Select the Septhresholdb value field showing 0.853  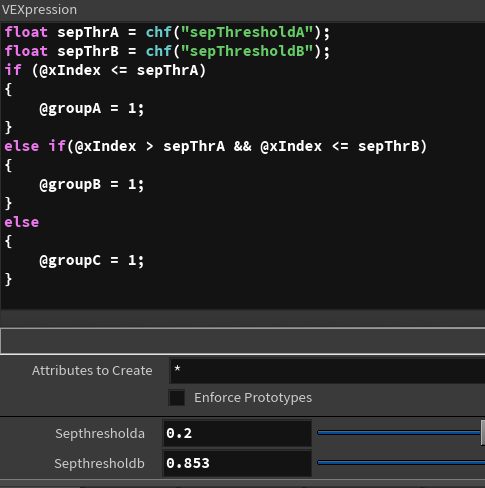[237, 463]
